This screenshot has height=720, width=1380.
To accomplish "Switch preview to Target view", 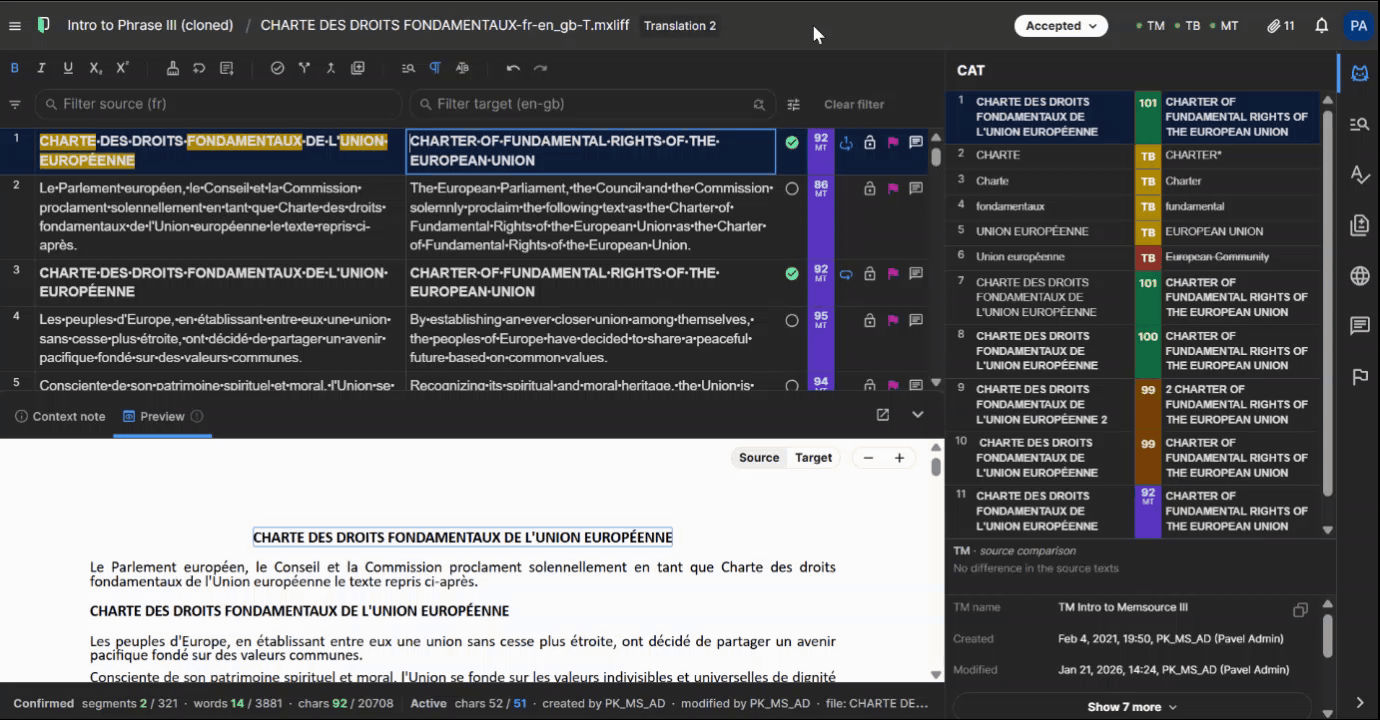I will point(813,458).
